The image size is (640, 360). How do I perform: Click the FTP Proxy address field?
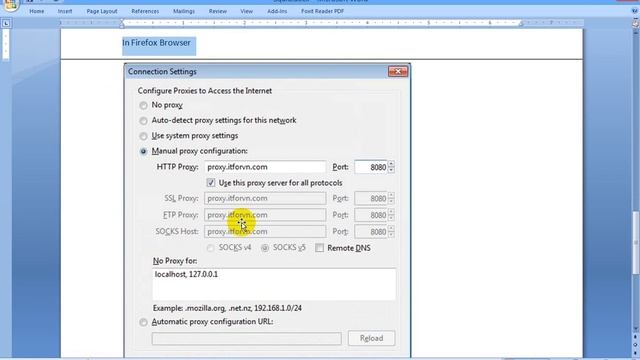pyautogui.click(x=265, y=215)
